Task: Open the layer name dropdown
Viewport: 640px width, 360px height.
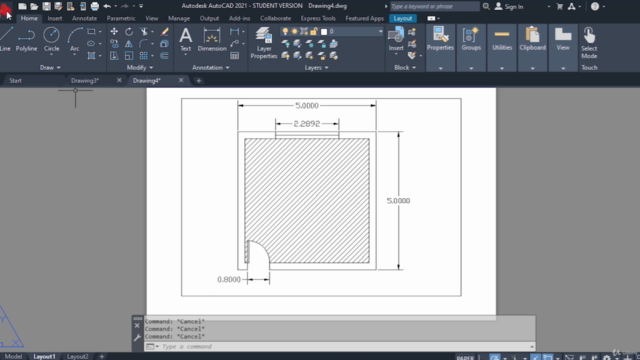Action: (380, 31)
